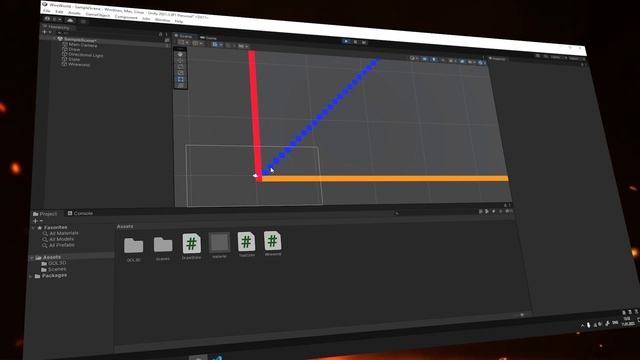Open the Layout dropdown at top right
The width and height of the screenshot is (640, 360).
[575, 58]
